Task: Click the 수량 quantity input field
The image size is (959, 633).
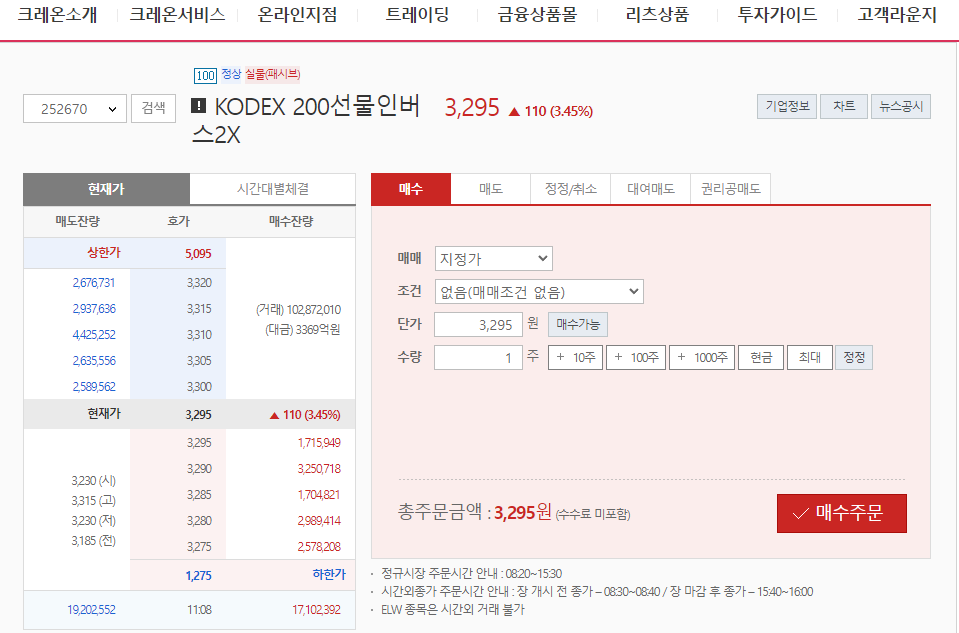Action: (x=478, y=358)
